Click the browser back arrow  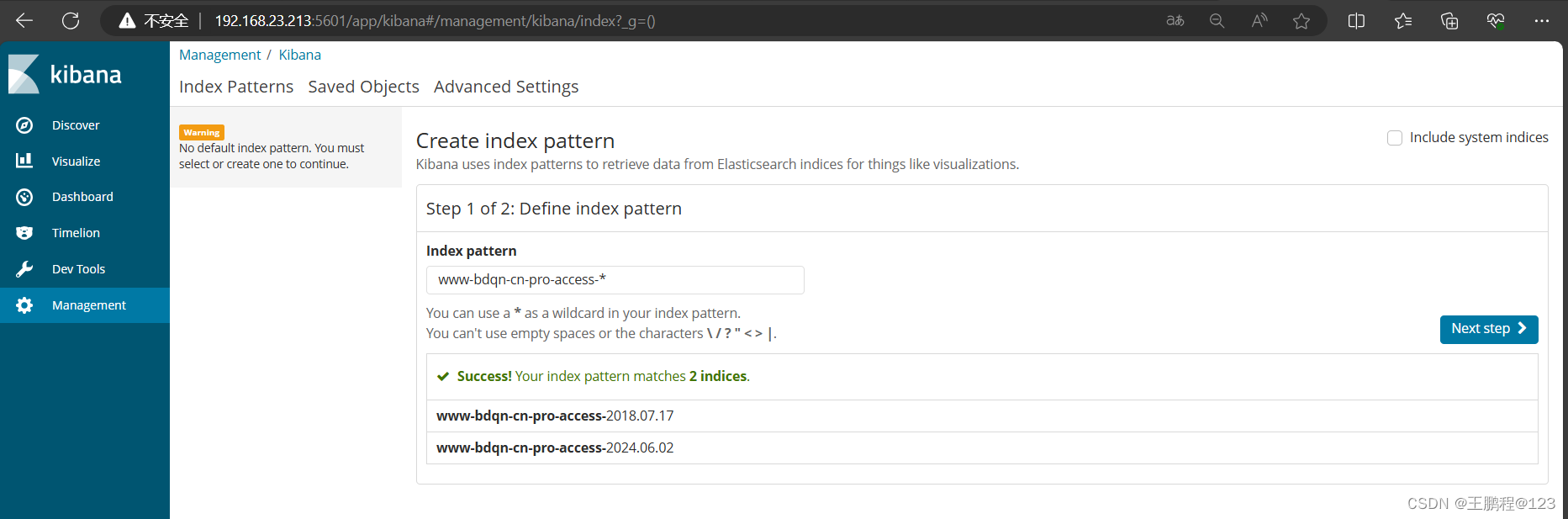[24, 20]
